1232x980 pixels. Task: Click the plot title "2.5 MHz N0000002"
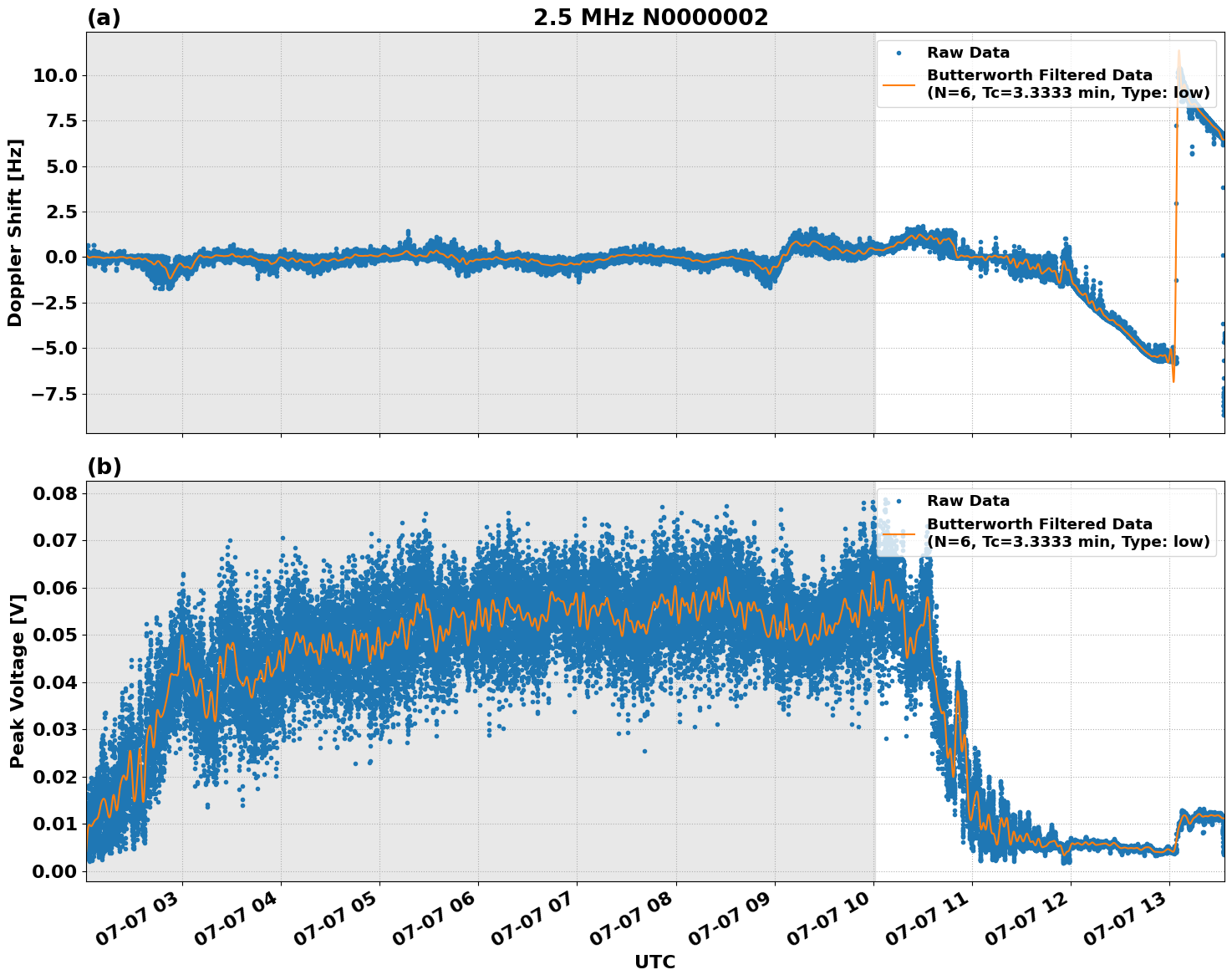(x=650, y=18)
